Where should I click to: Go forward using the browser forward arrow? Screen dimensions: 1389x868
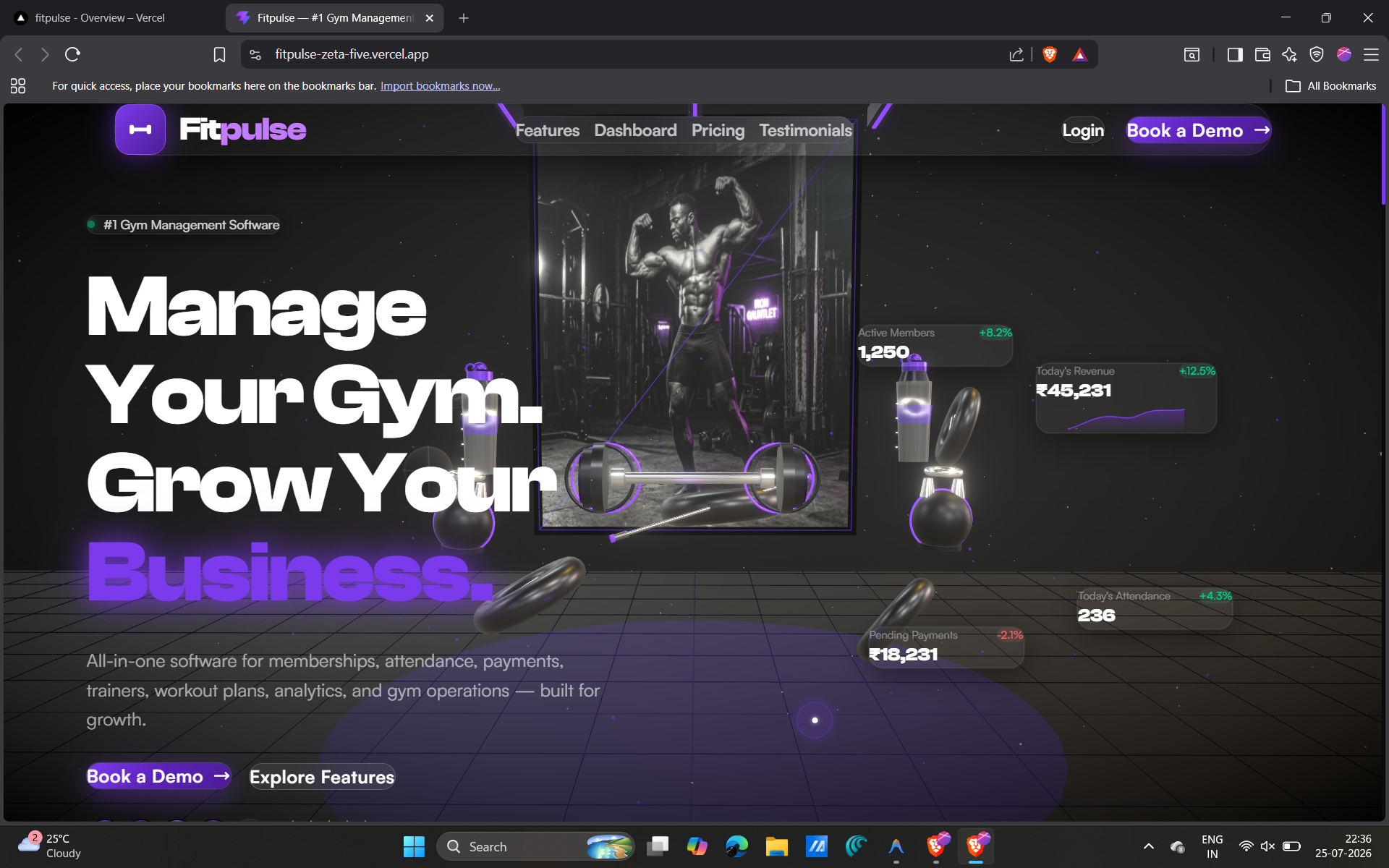click(x=45, y=54)
